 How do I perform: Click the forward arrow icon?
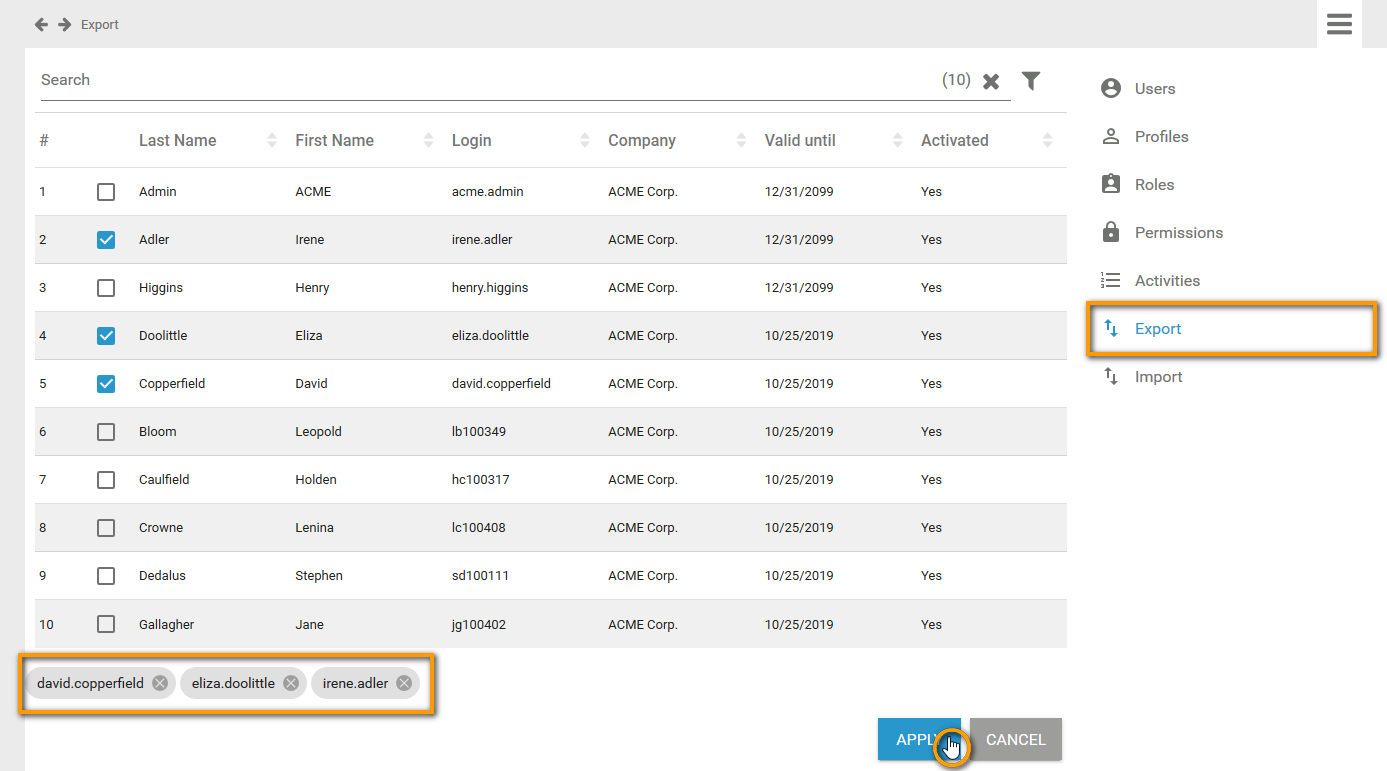coord(64,24)
